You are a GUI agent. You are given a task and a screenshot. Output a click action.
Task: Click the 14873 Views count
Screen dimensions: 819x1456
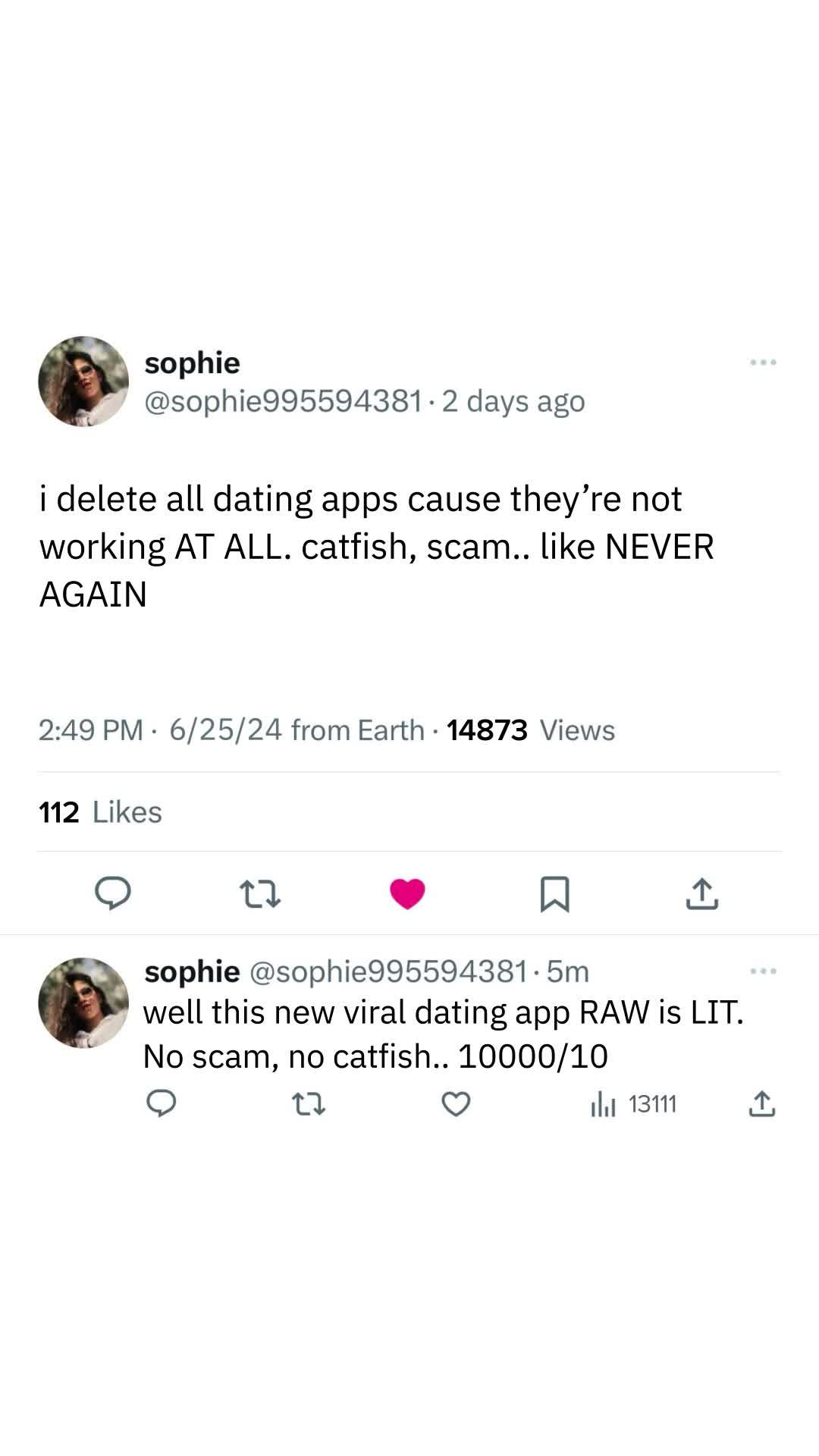pyautogui.click(x=530, y=730)
